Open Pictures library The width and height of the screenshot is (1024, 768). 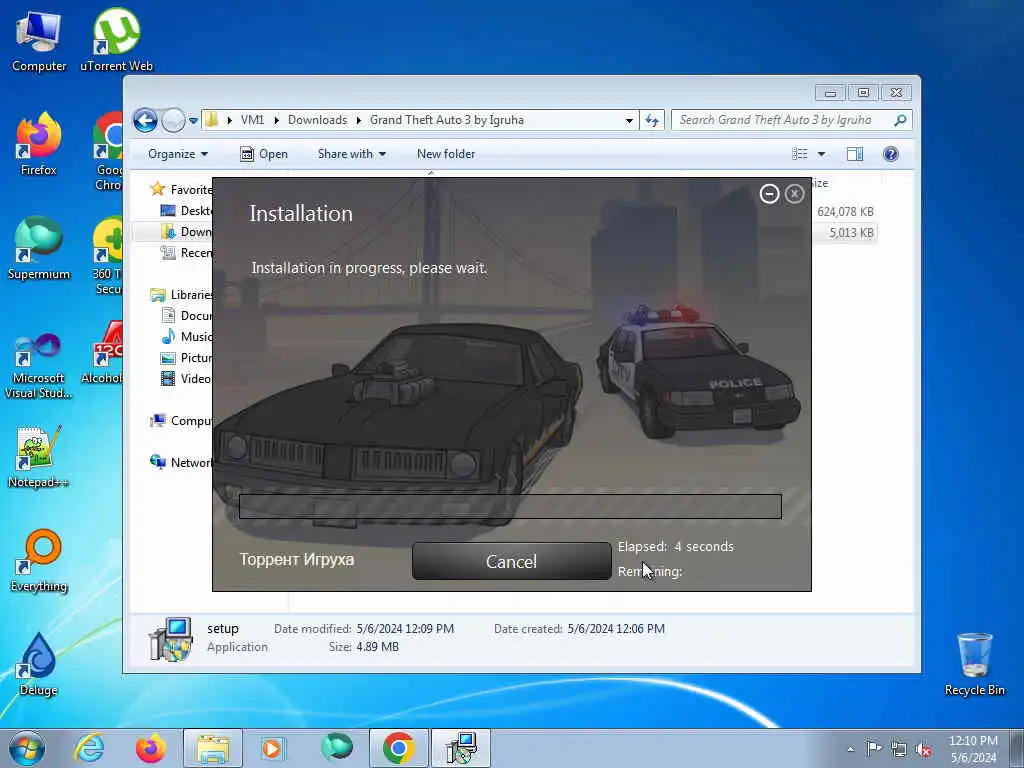pos(186,358)
